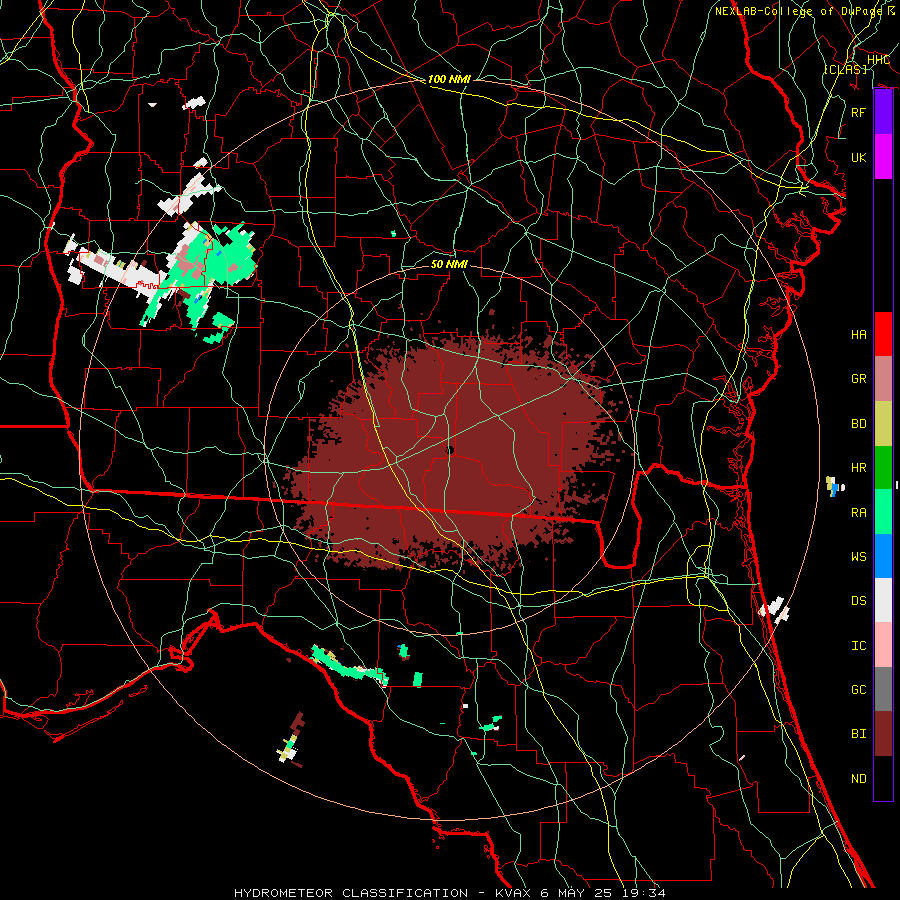Screen dimensions: 900x900
Task: Click the dark green HR legend swatch
Action: click(x=883, y=467)
